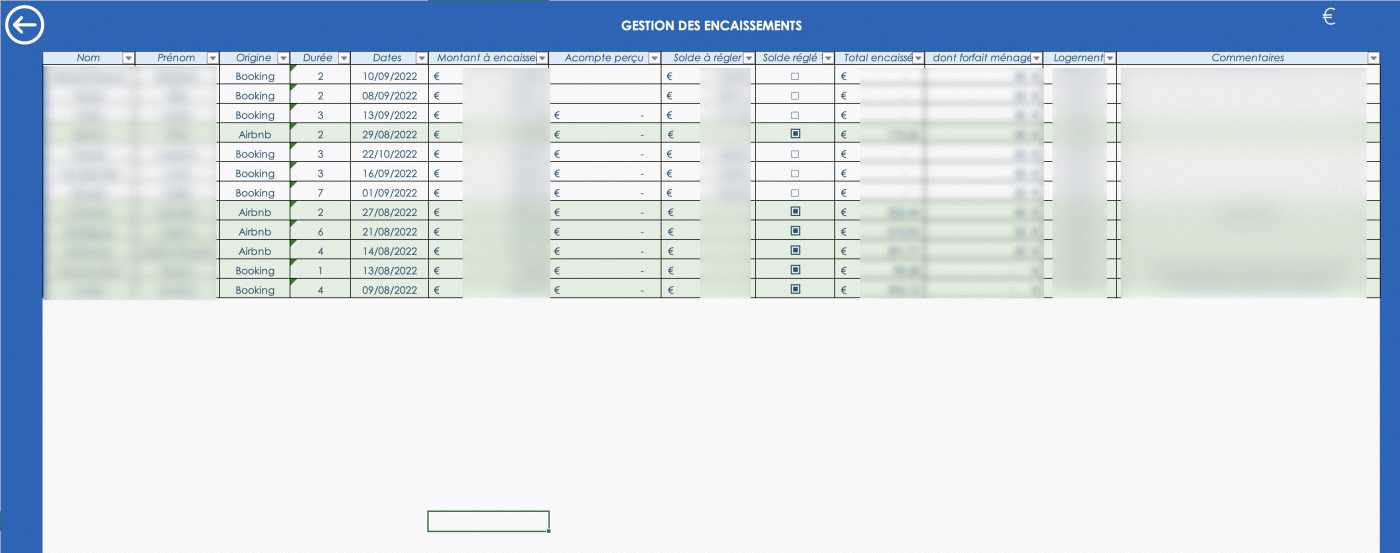Open the Nom column filter dropdown
This screenshot has width=1400, height=553.
[x=128, y=58]
